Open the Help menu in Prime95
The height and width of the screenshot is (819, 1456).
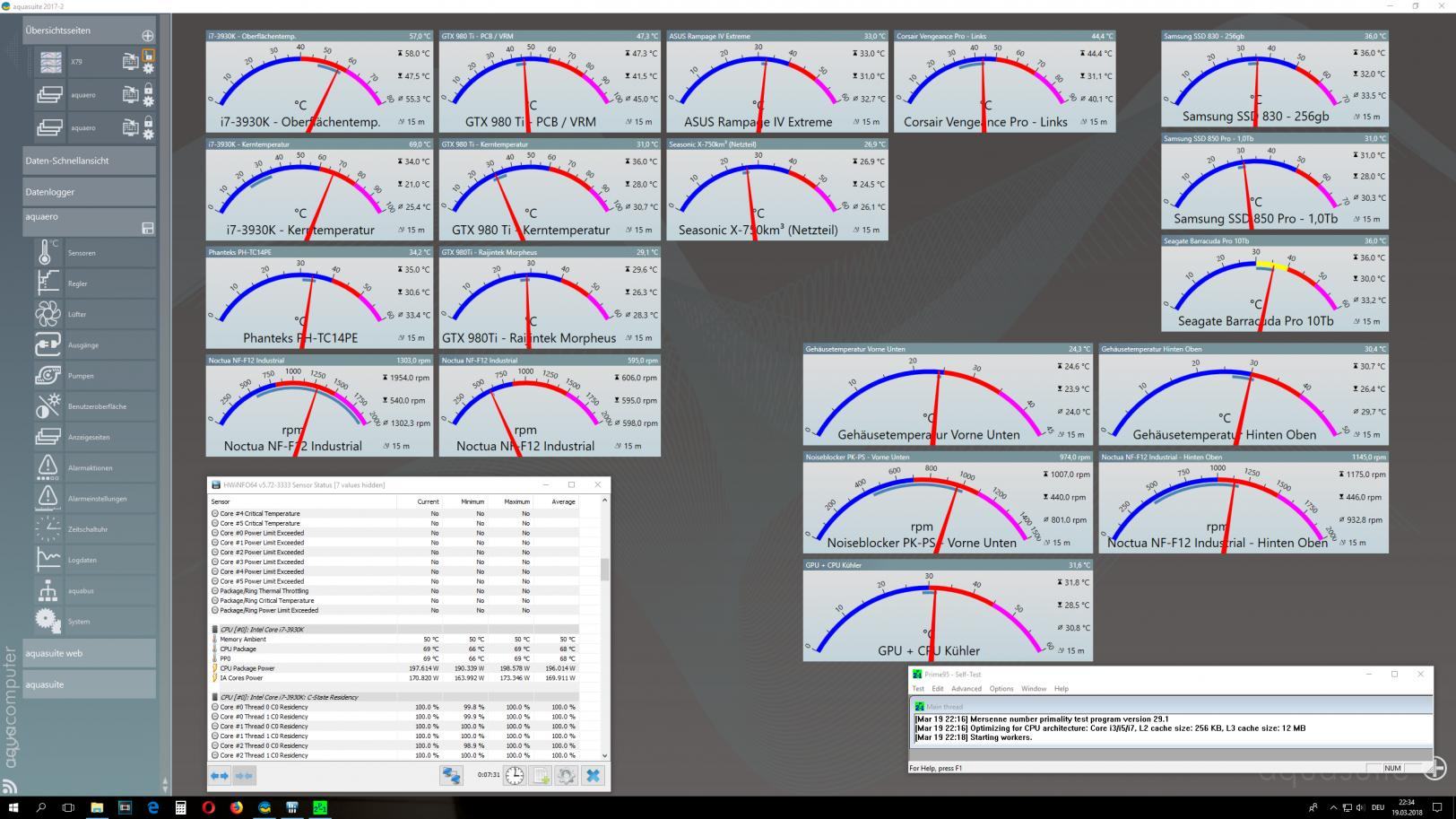pos(1062,689)
